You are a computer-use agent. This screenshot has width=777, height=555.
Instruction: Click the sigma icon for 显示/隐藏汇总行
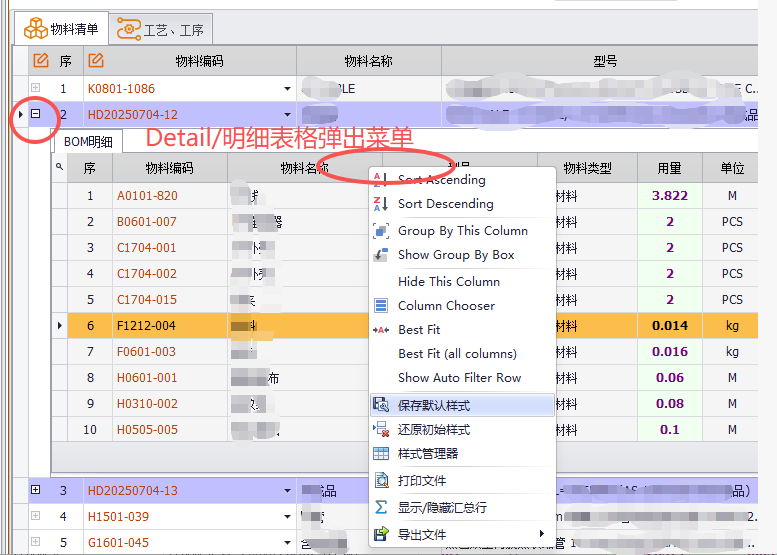click(381, 507)
